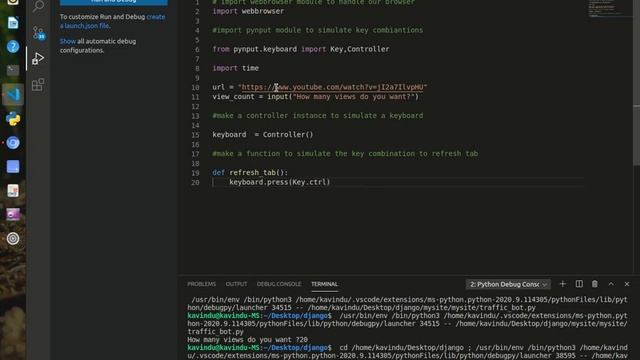Open terminal selector '2: Python Debug Console' dropdown
640x360 pixels.
(x=508, y=284)
